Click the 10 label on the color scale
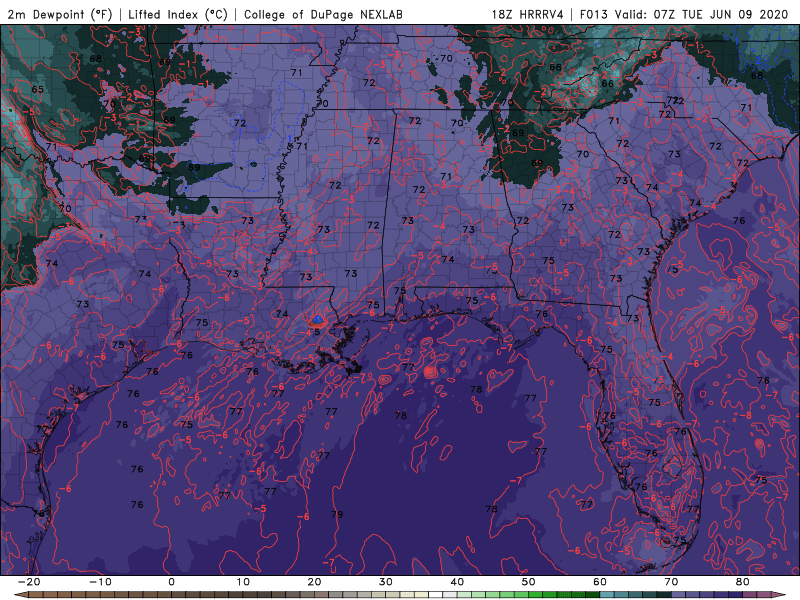This screenshot has width=800, height=600. [243, 582]
